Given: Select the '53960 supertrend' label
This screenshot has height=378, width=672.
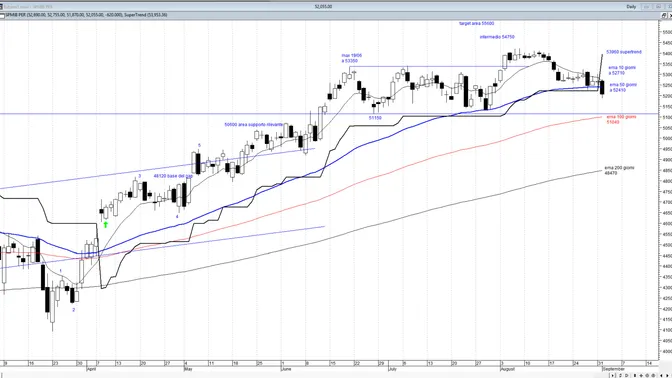Looking at the screenshot, I should 624,52.
